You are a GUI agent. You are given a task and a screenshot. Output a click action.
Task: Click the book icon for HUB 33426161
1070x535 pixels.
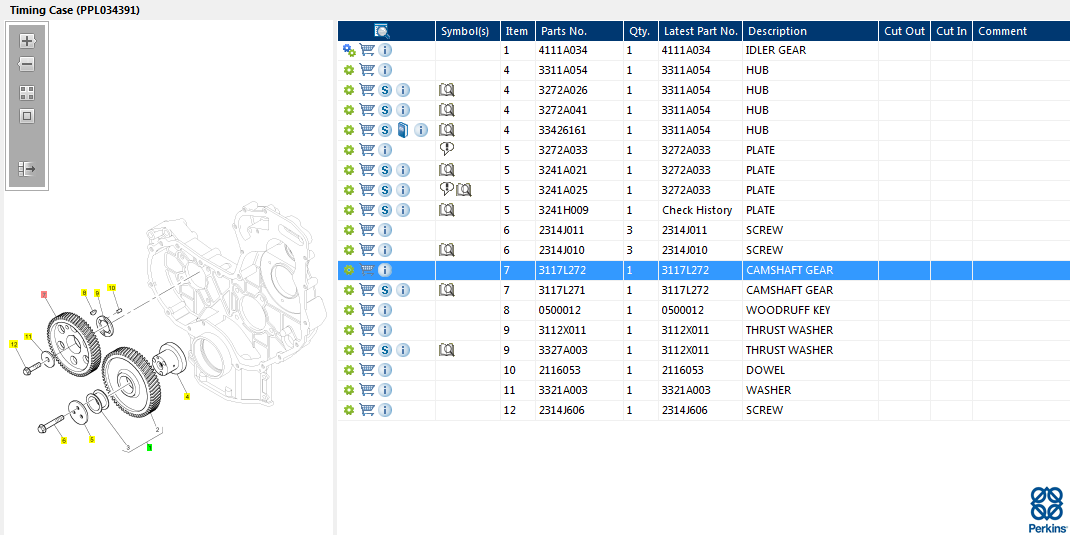point(403,130)
